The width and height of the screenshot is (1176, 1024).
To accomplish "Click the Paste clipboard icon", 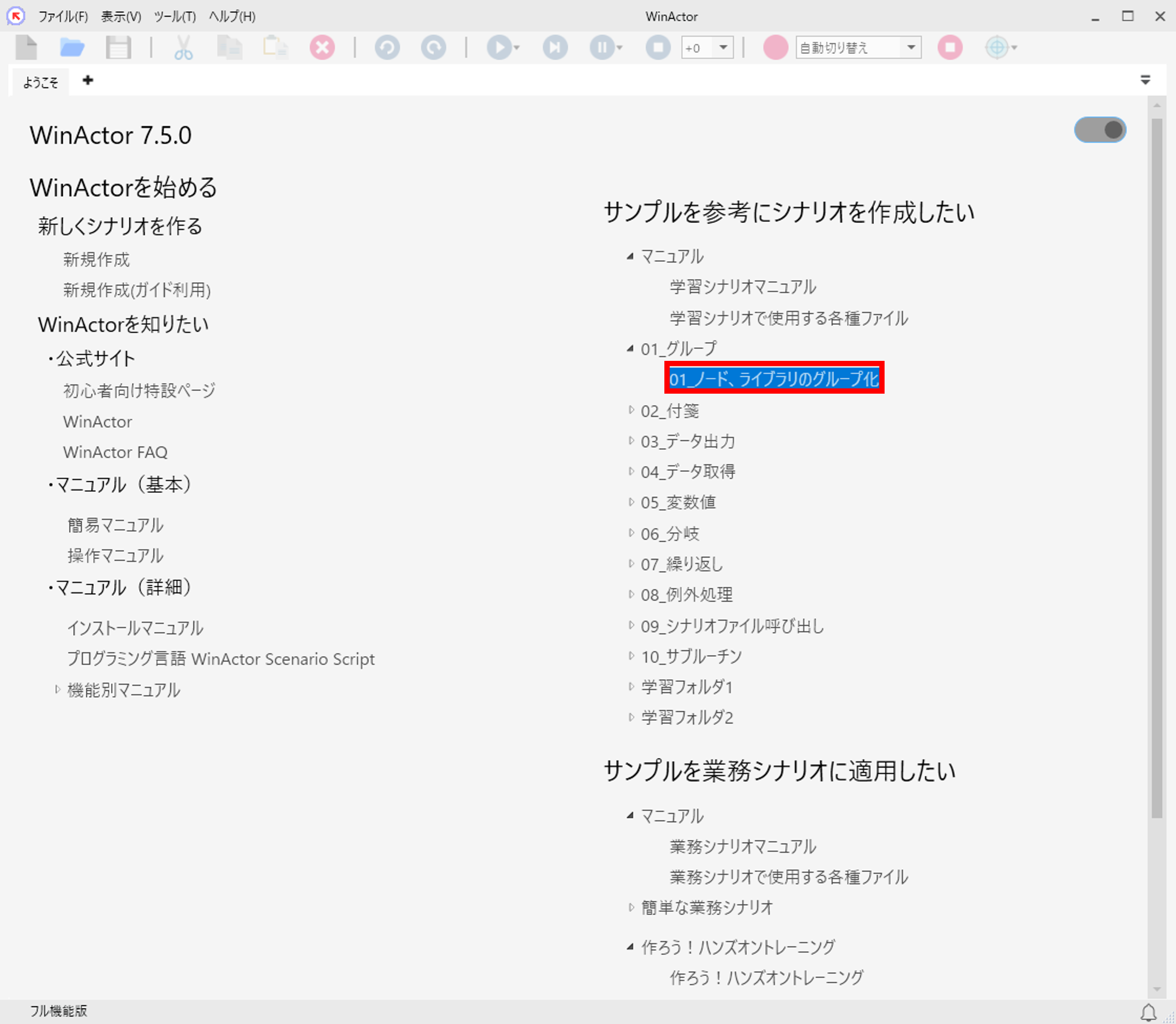I will click(x=275, y=47).
